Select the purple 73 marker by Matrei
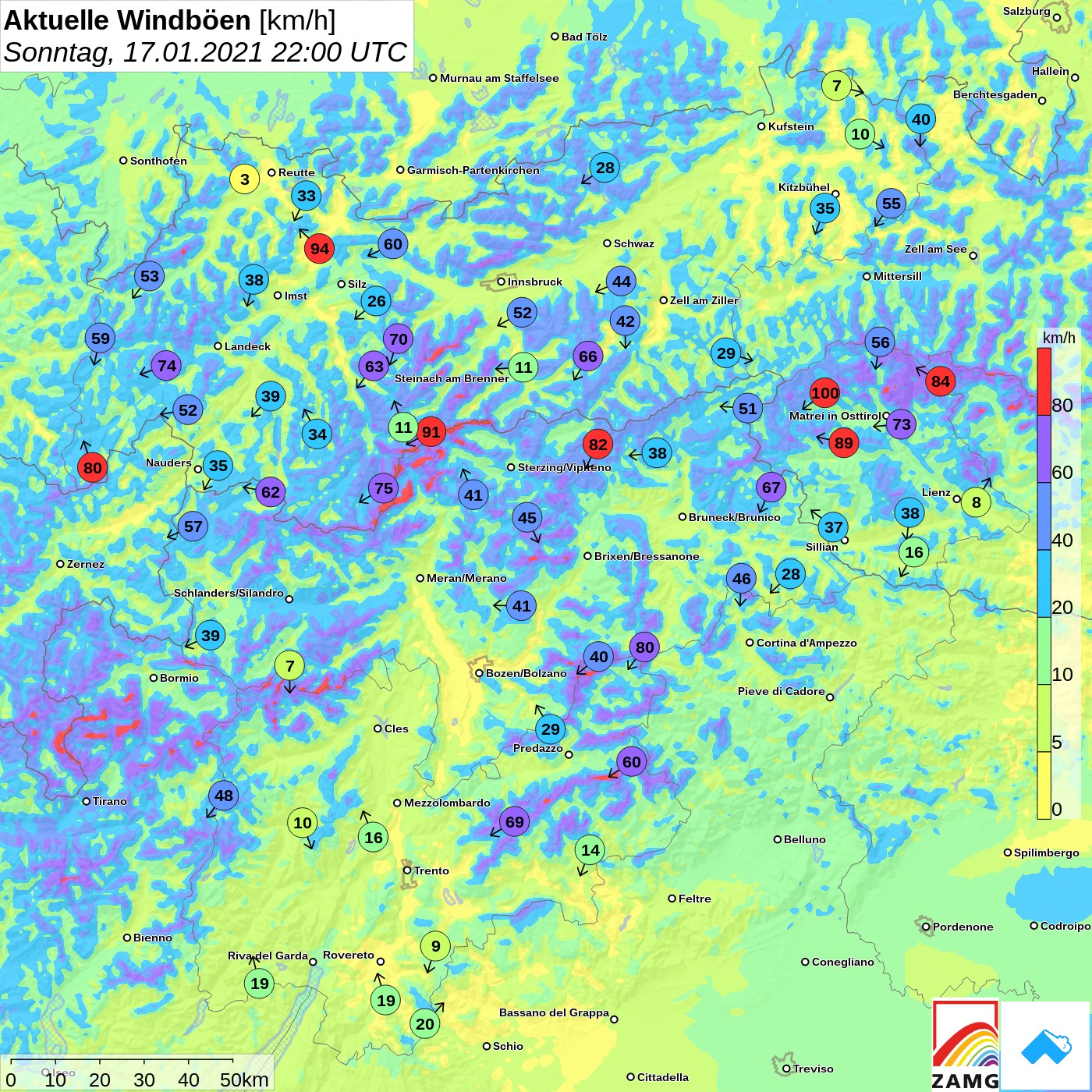Screen dimensions: 1092x1092 [x=901, y=424]
